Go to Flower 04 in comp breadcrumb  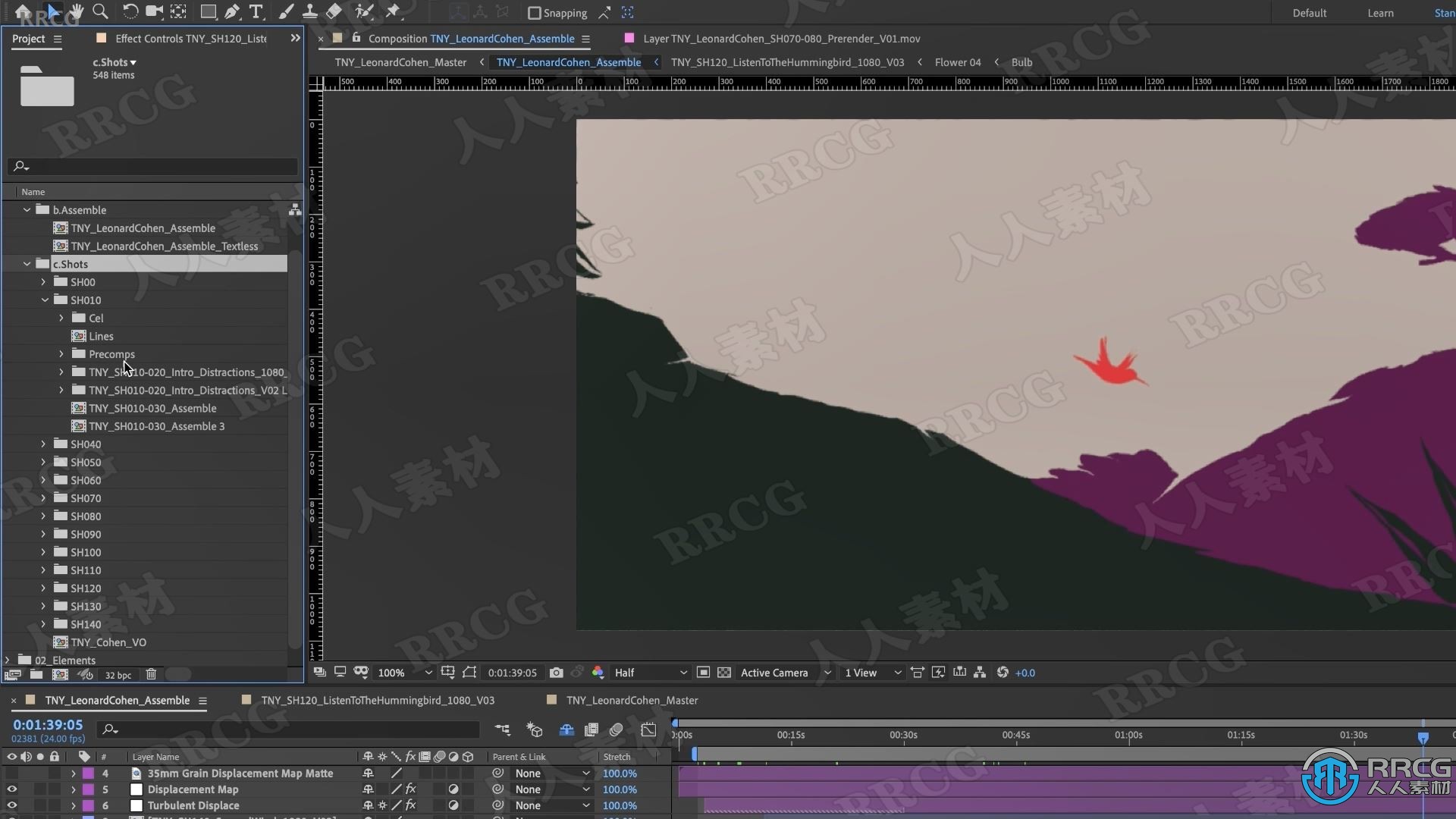point(958,62)
